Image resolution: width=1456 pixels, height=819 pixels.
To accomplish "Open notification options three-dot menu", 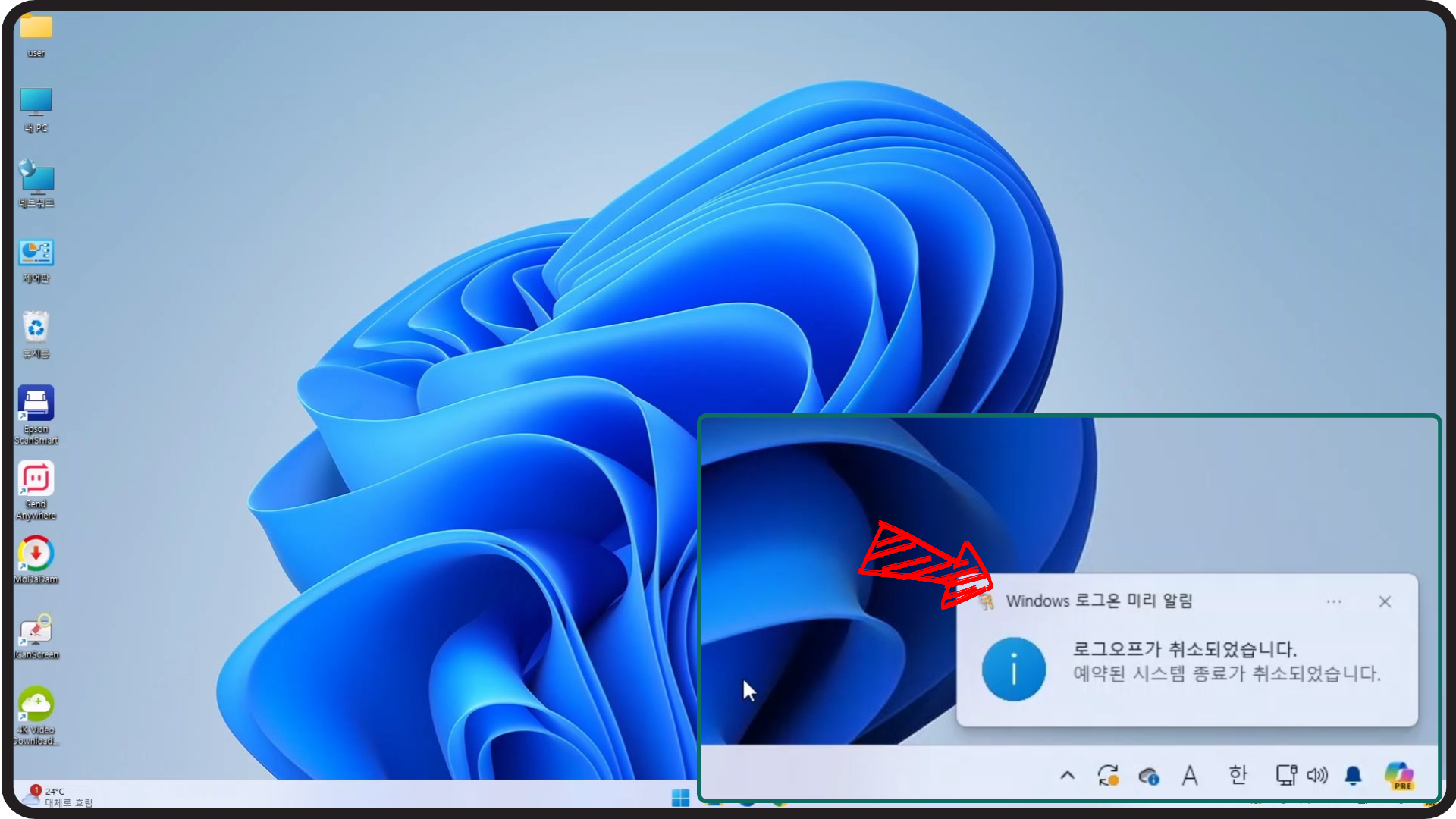I will [1334, 601].
